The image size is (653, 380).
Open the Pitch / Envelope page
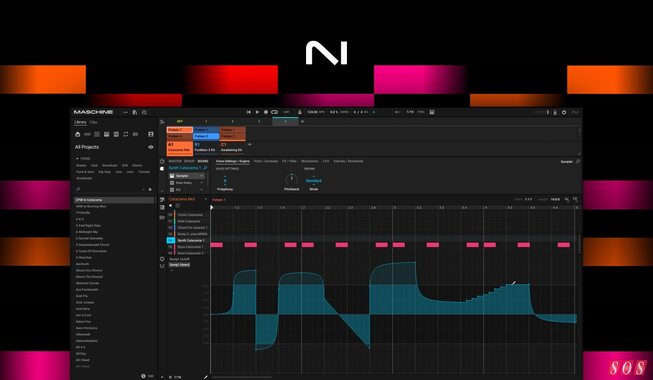266,161
